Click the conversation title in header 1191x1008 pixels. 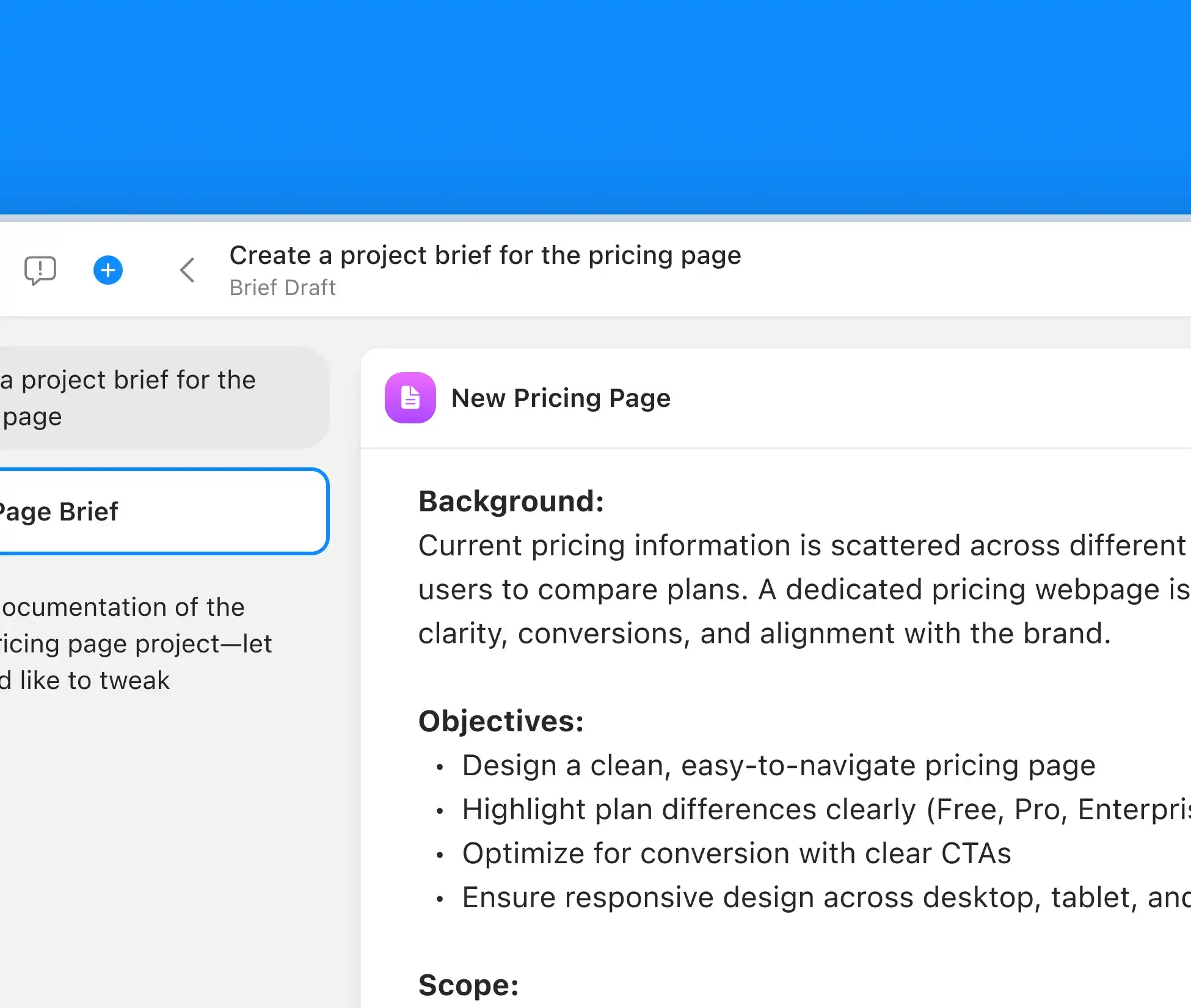(x=485, y=255)
